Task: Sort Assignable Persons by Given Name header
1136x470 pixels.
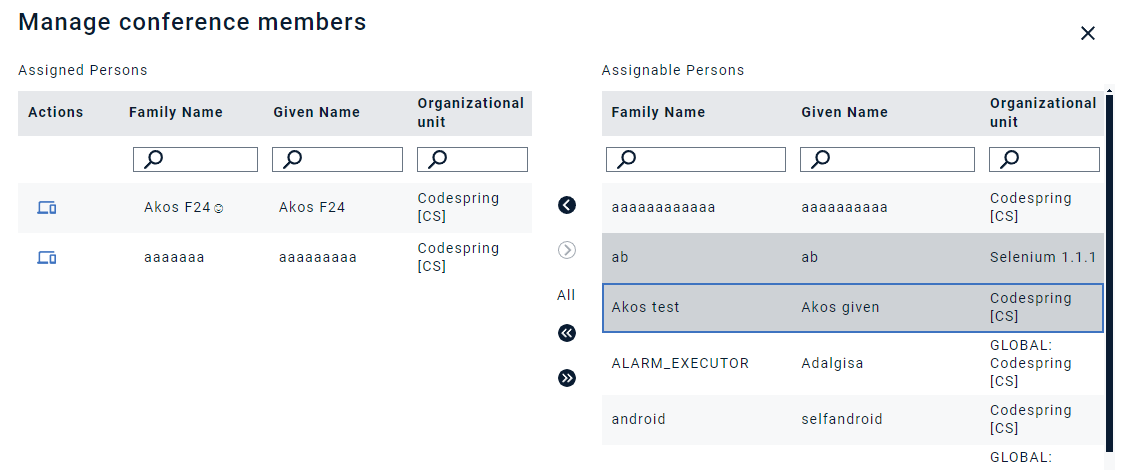Action: point(844,112)
